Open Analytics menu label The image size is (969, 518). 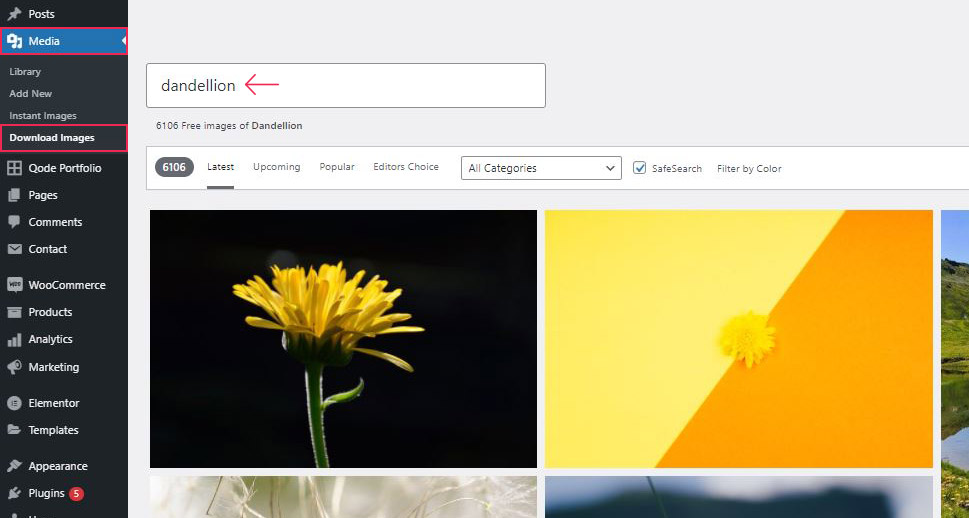coord(50,339)
